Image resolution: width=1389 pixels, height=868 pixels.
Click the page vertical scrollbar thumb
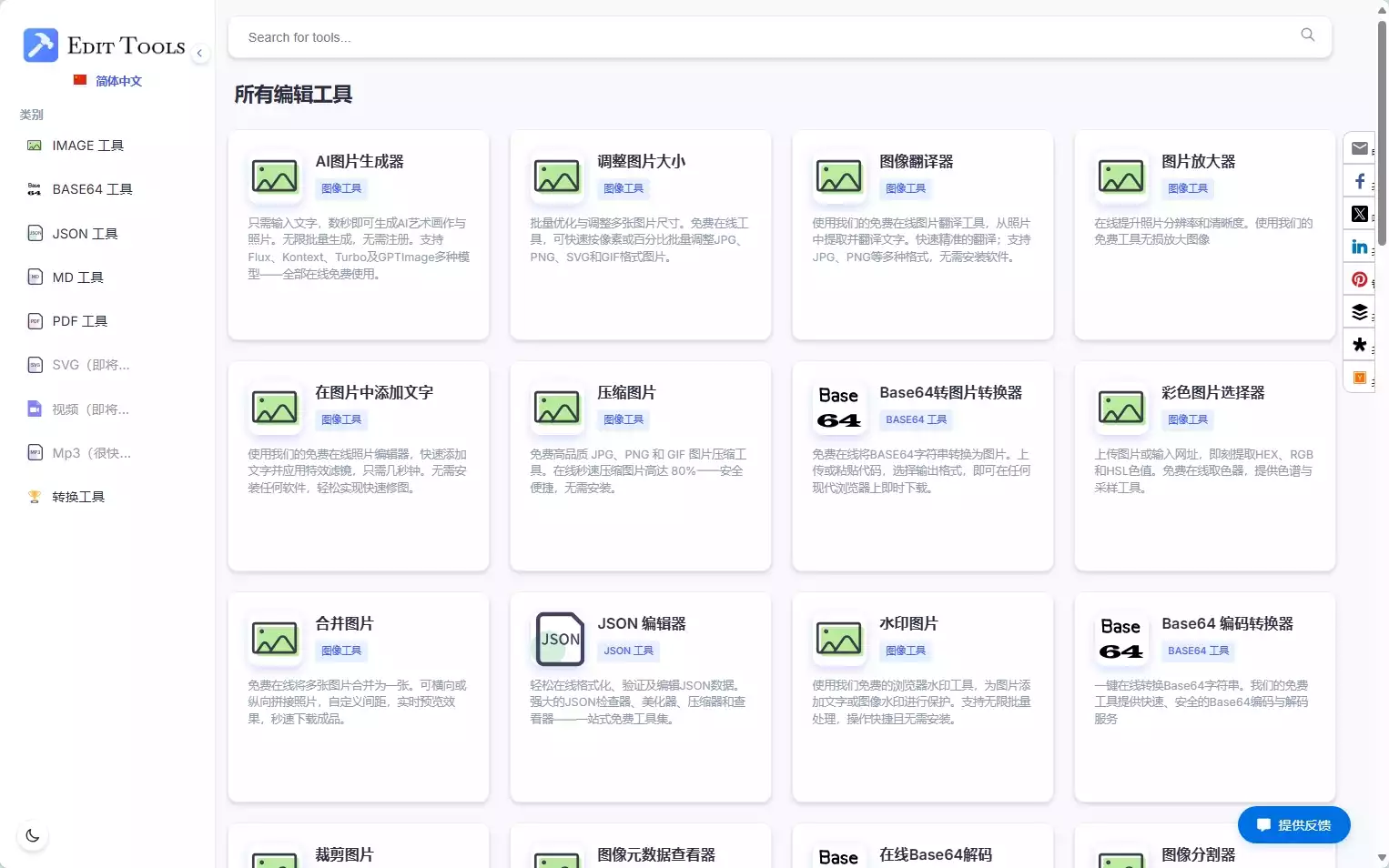[x=1382, y=132]
